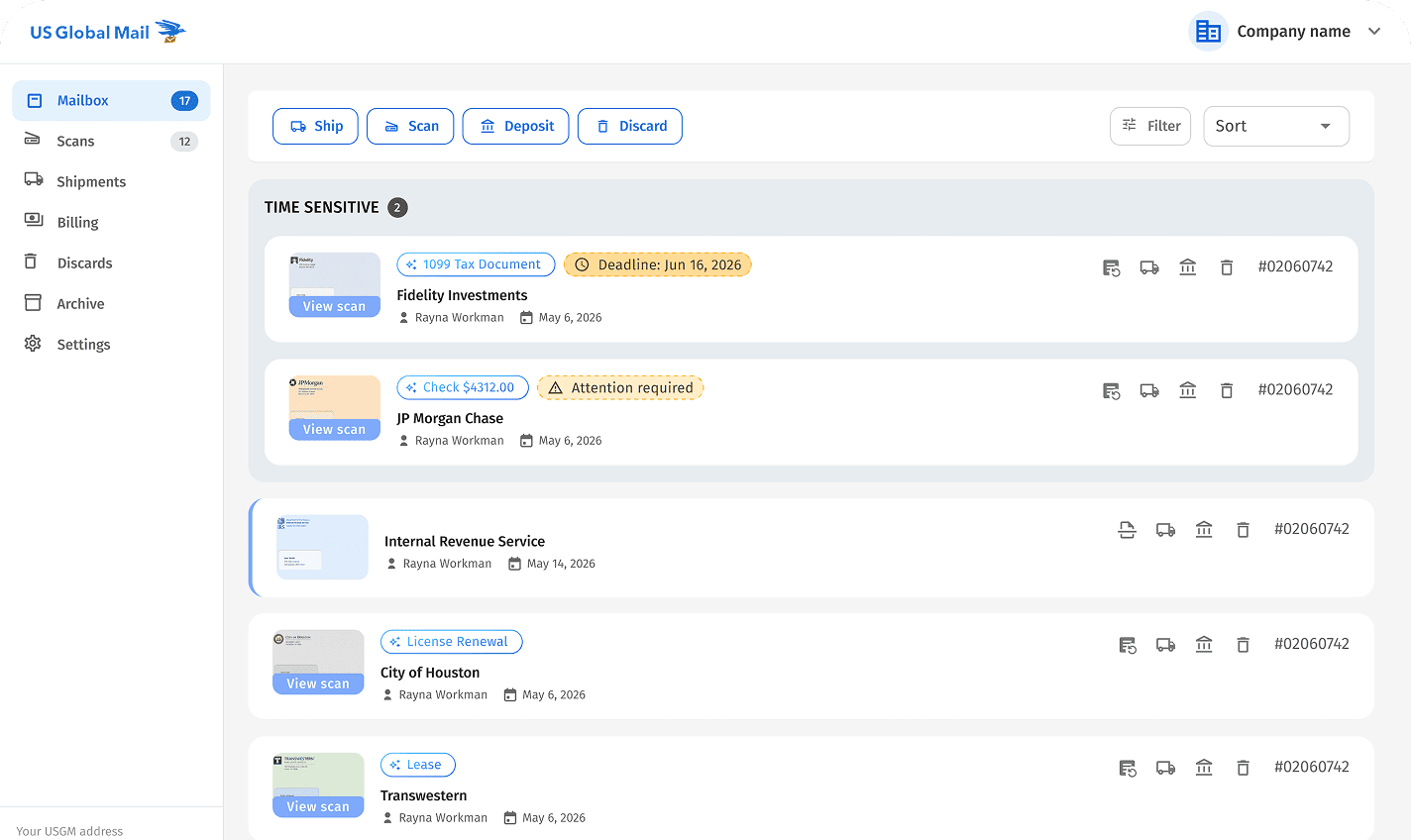Click the TIME SENSITIVE section heading
1411x840 pixels.
pyautogui.click(x=322, y=207)
